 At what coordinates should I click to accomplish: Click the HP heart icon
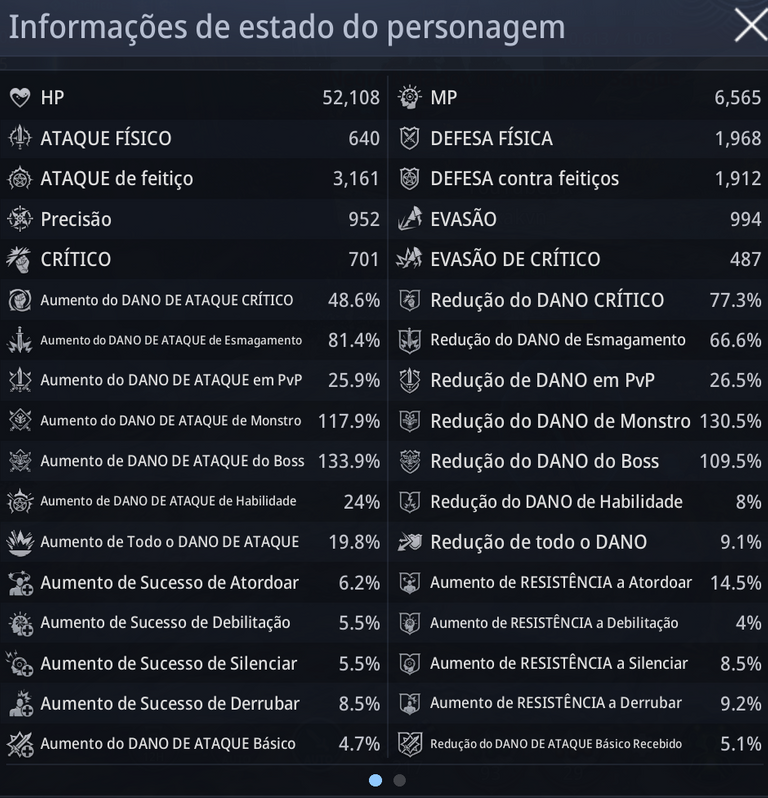(x=20, y=97)
